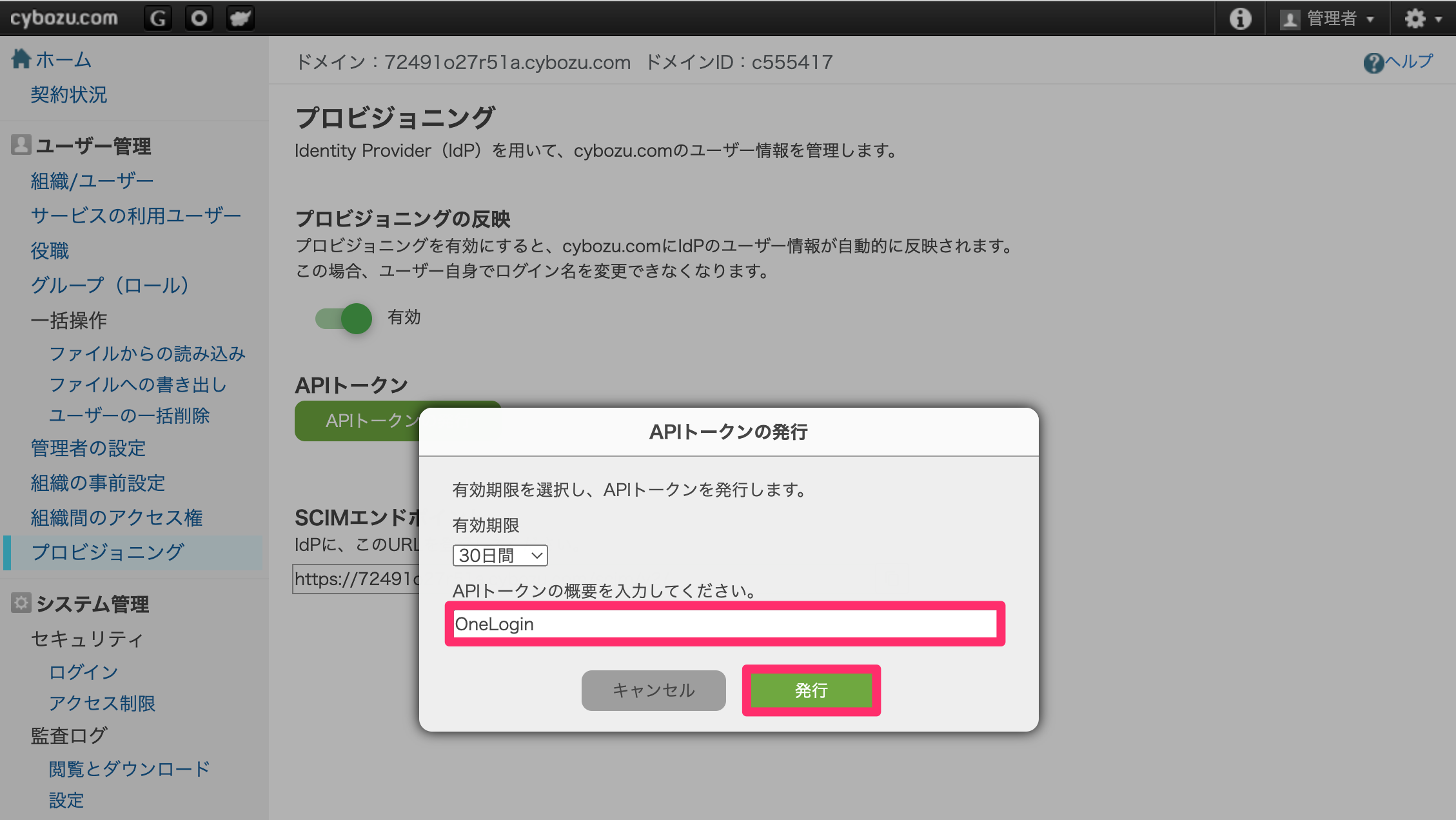This screenshot has width=1456, height=820.
Task: Open the 契約状況 link
Action: coord(69,95)
